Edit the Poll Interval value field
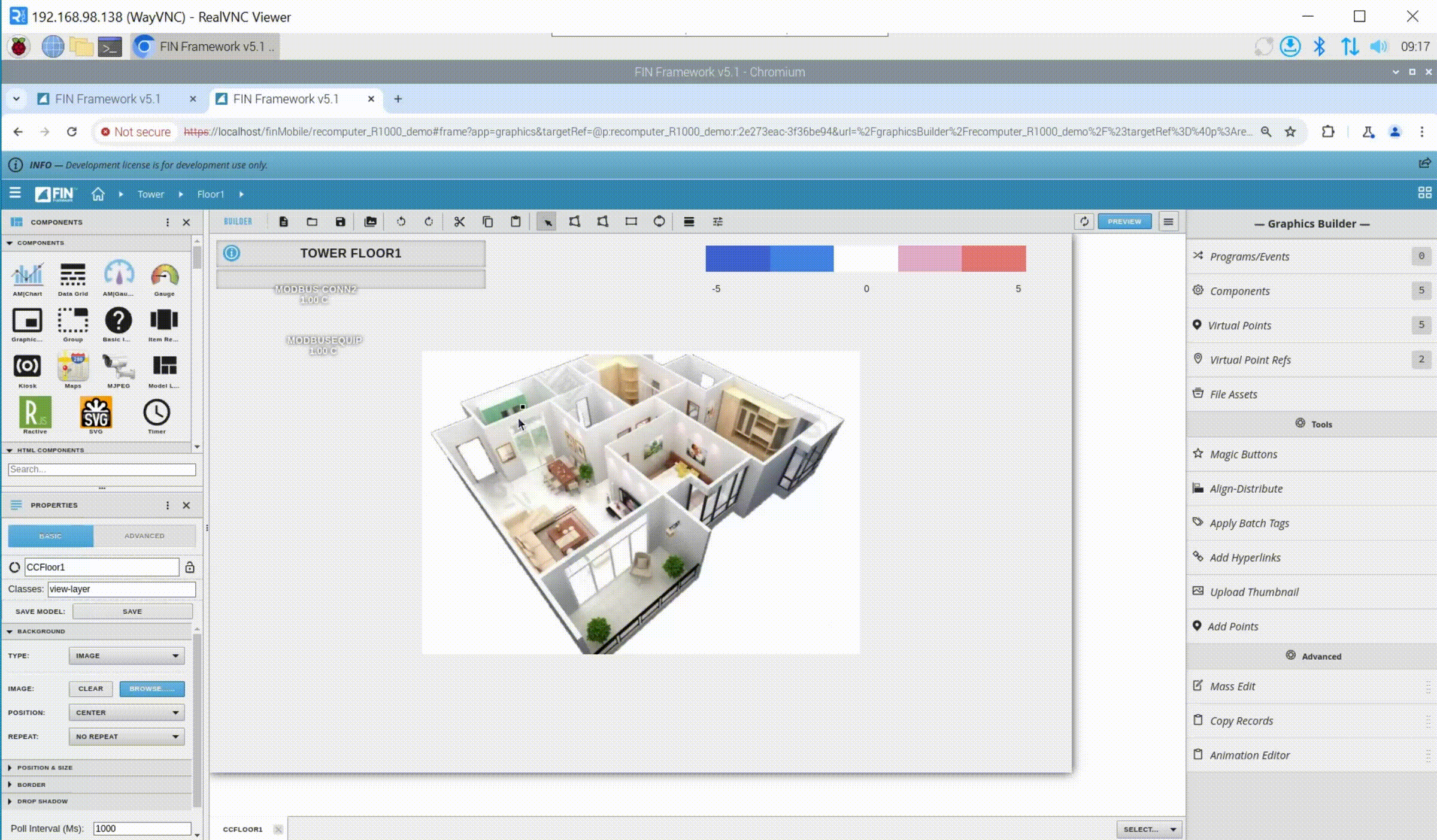The image size is (1437, 840). [x=143, y=829]
